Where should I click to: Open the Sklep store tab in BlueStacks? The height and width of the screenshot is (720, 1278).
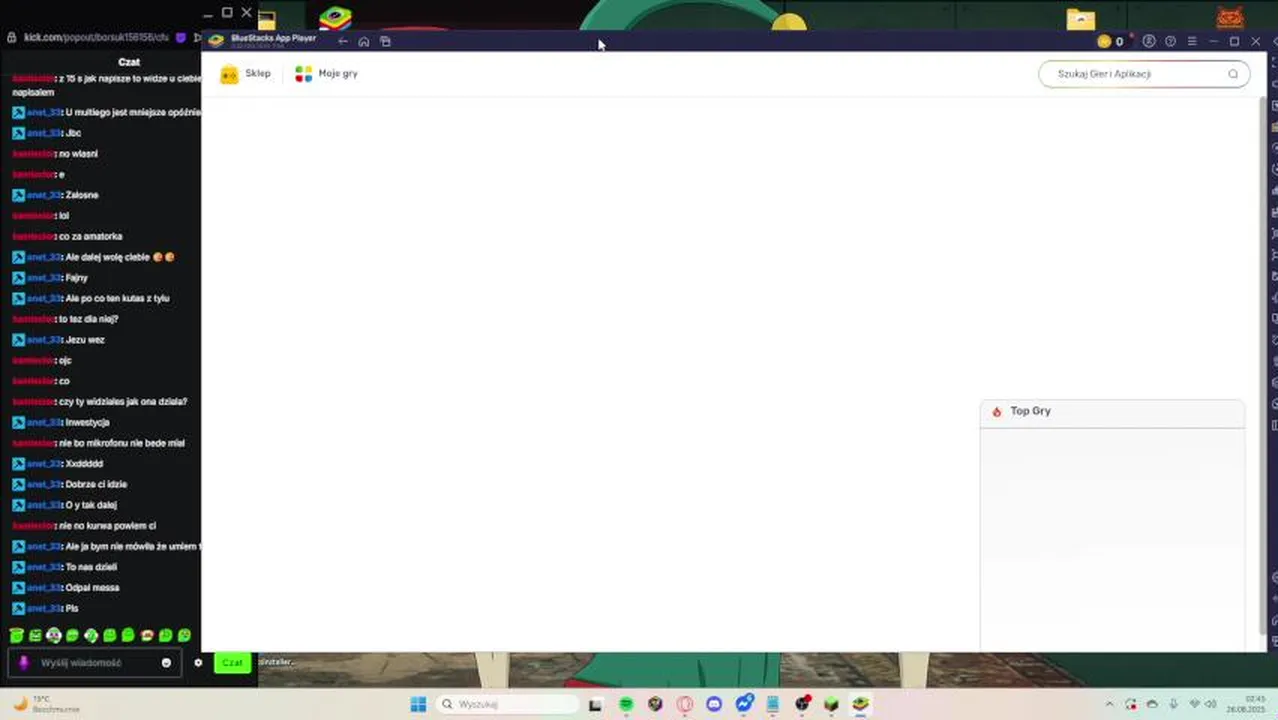[245, 74]
